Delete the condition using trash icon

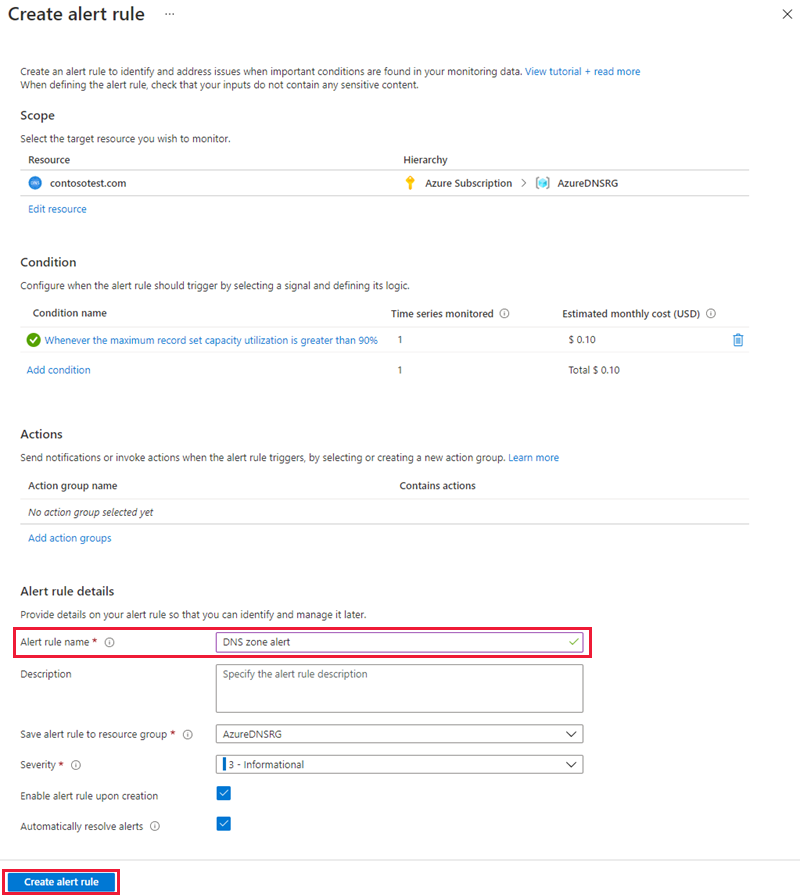coord(738,340)
